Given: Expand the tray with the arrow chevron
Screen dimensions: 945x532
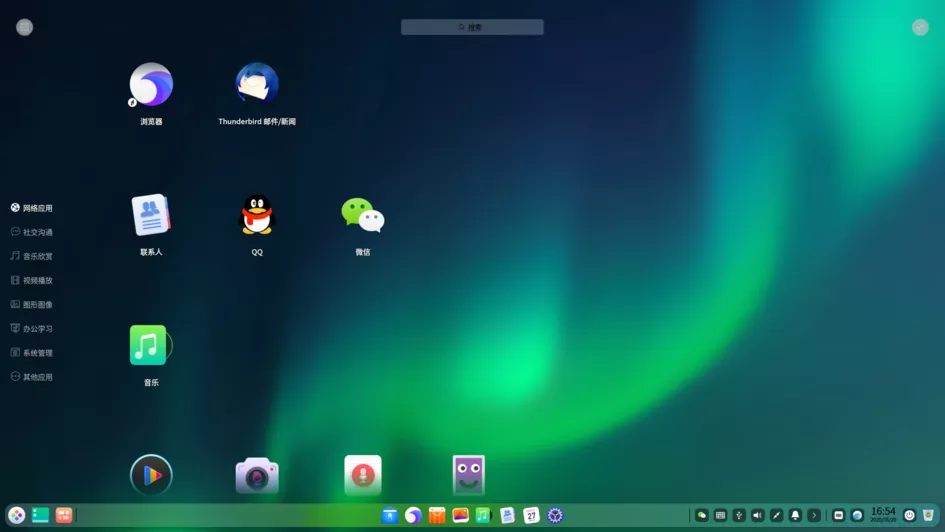Looking at the screenshot, I should point(814,515).
